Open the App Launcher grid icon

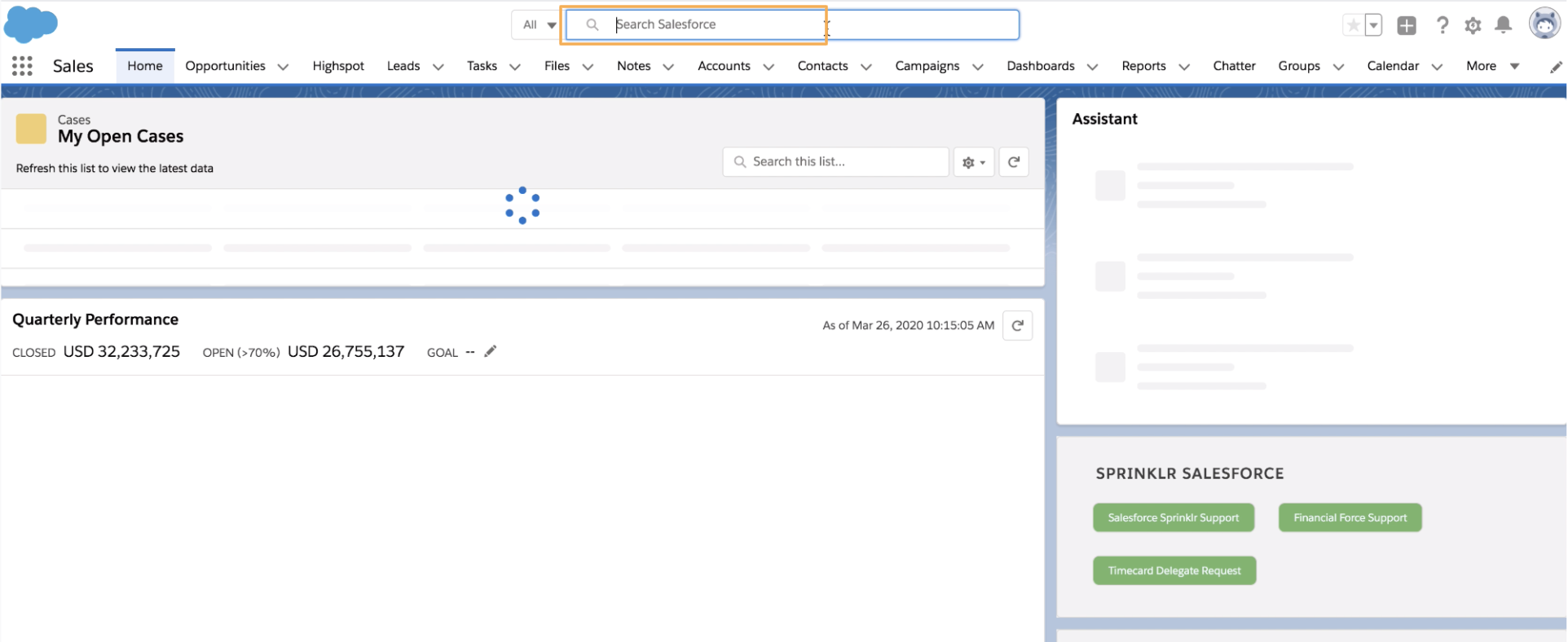[x=22, y=66]
